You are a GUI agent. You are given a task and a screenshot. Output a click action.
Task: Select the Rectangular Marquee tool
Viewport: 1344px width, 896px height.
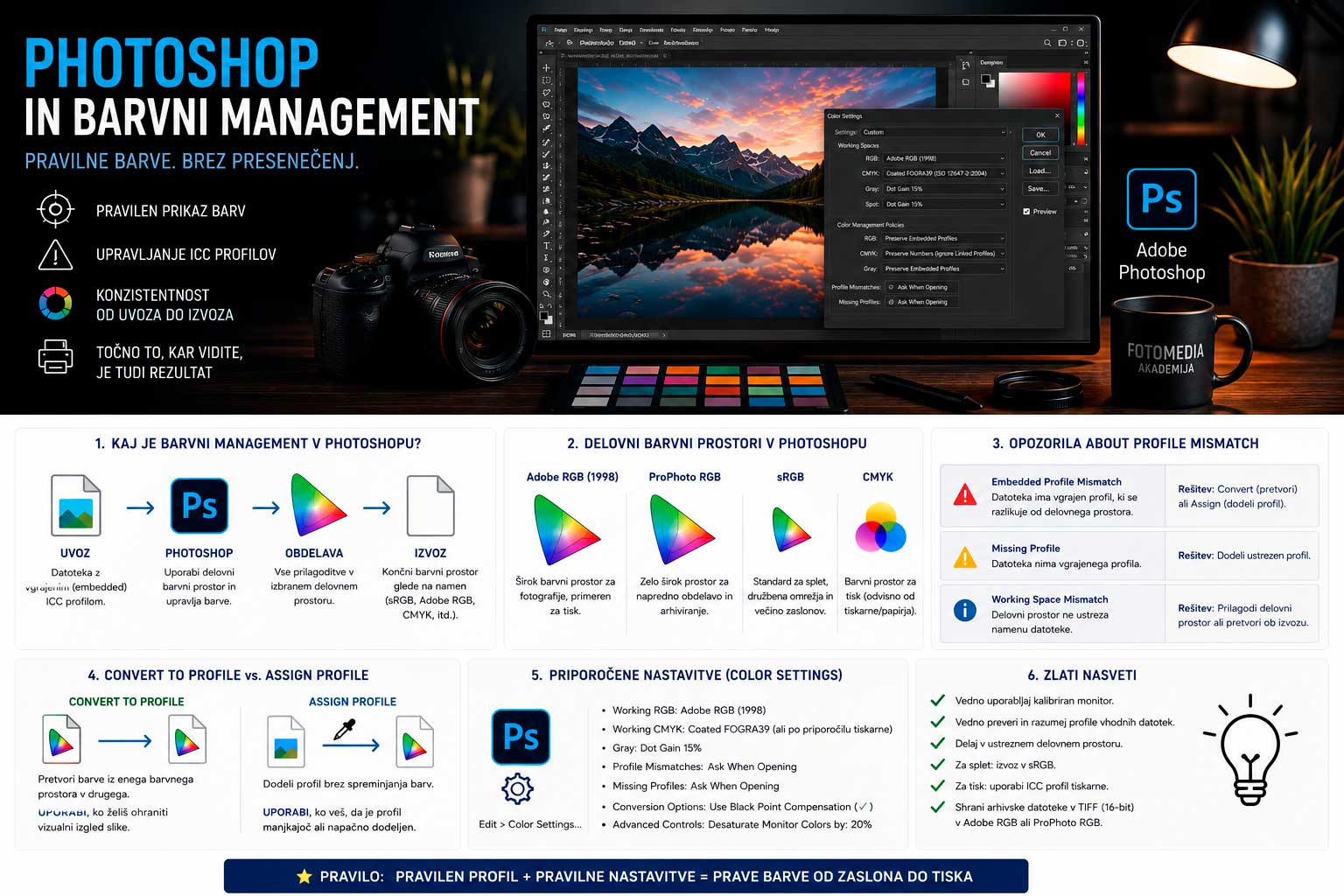pos(546,80)
